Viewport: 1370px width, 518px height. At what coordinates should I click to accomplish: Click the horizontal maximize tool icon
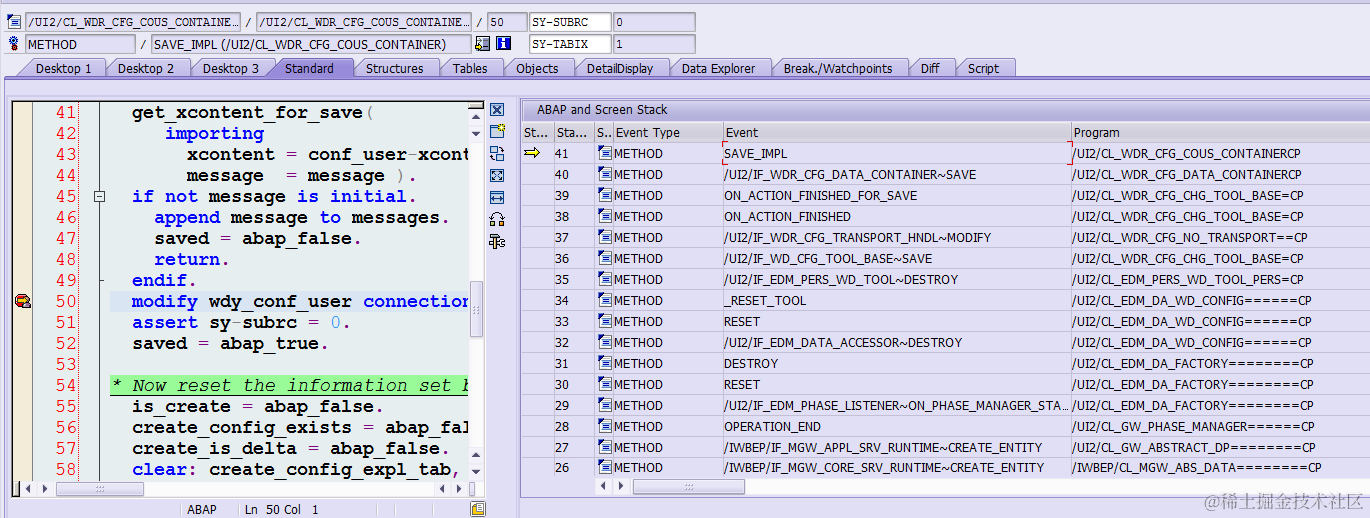click(497, 197)
